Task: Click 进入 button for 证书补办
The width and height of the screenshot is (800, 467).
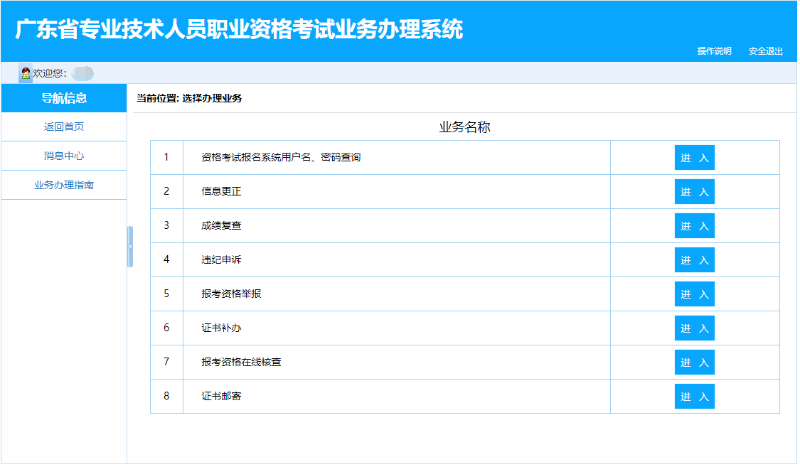Action: [696, 329]
